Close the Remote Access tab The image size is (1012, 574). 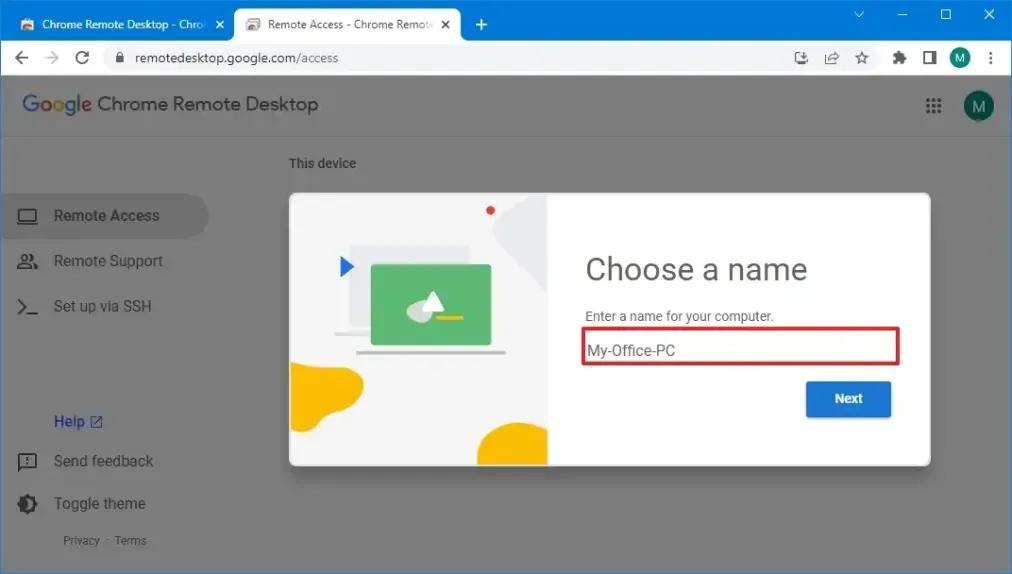coord(445,25)
